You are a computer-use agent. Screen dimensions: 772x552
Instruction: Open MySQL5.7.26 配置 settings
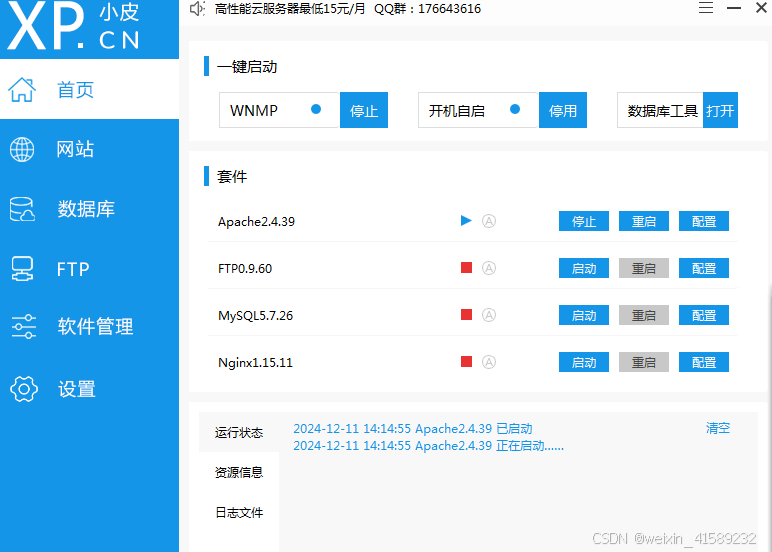pos(704,315)
